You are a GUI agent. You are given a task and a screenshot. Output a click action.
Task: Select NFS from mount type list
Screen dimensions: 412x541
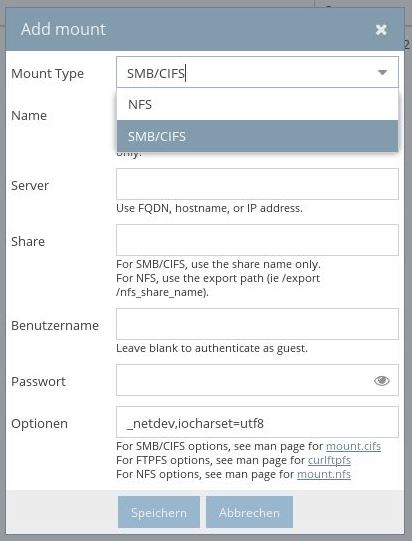click(x=257, y=105)
